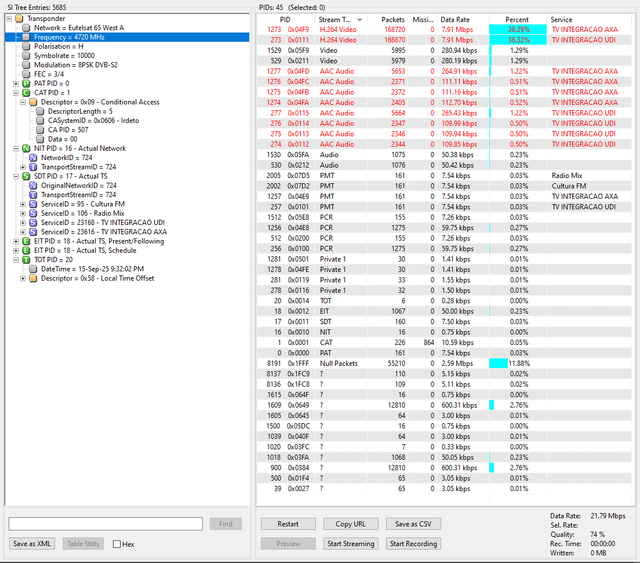Expand the Local Time Offset descriptor
The image size is (640, 563).
tap(23, 278)
